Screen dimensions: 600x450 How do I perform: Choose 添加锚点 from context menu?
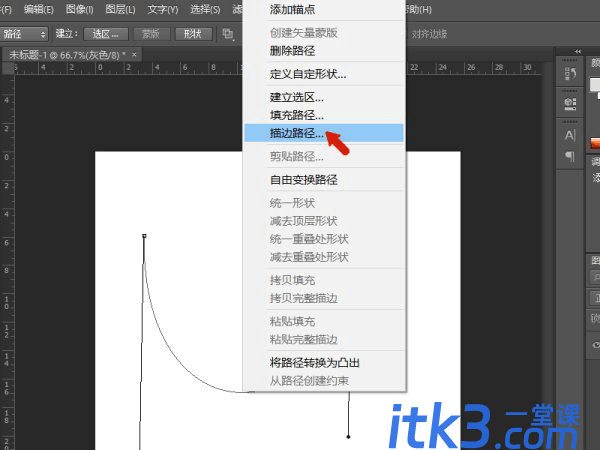click(324, 10)
